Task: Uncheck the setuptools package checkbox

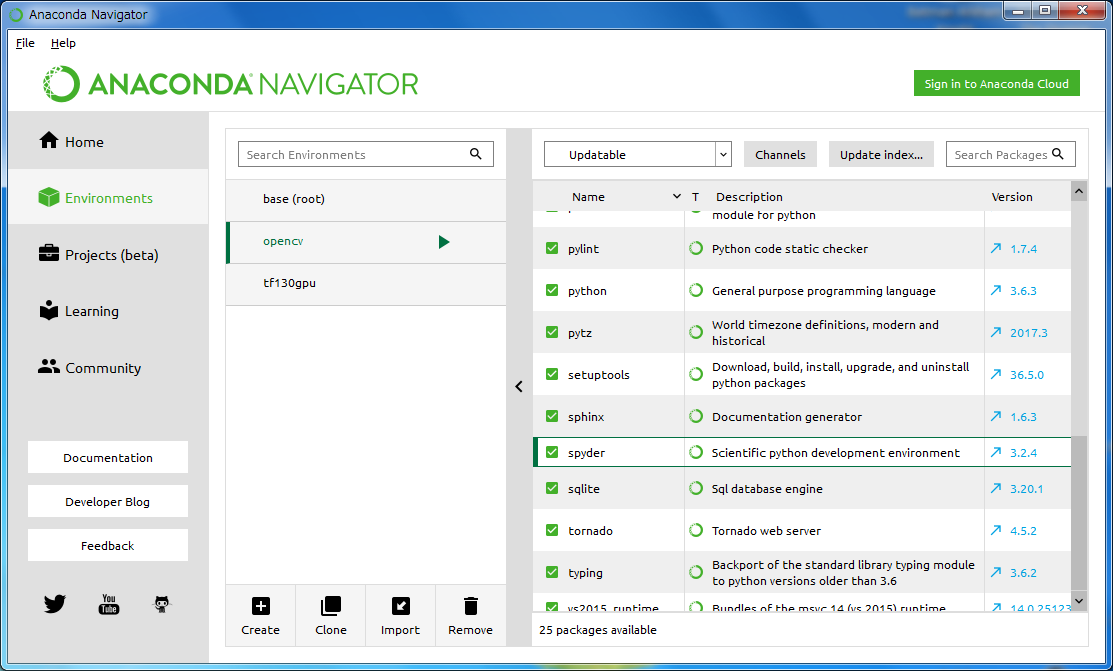Action: (552, 374)
